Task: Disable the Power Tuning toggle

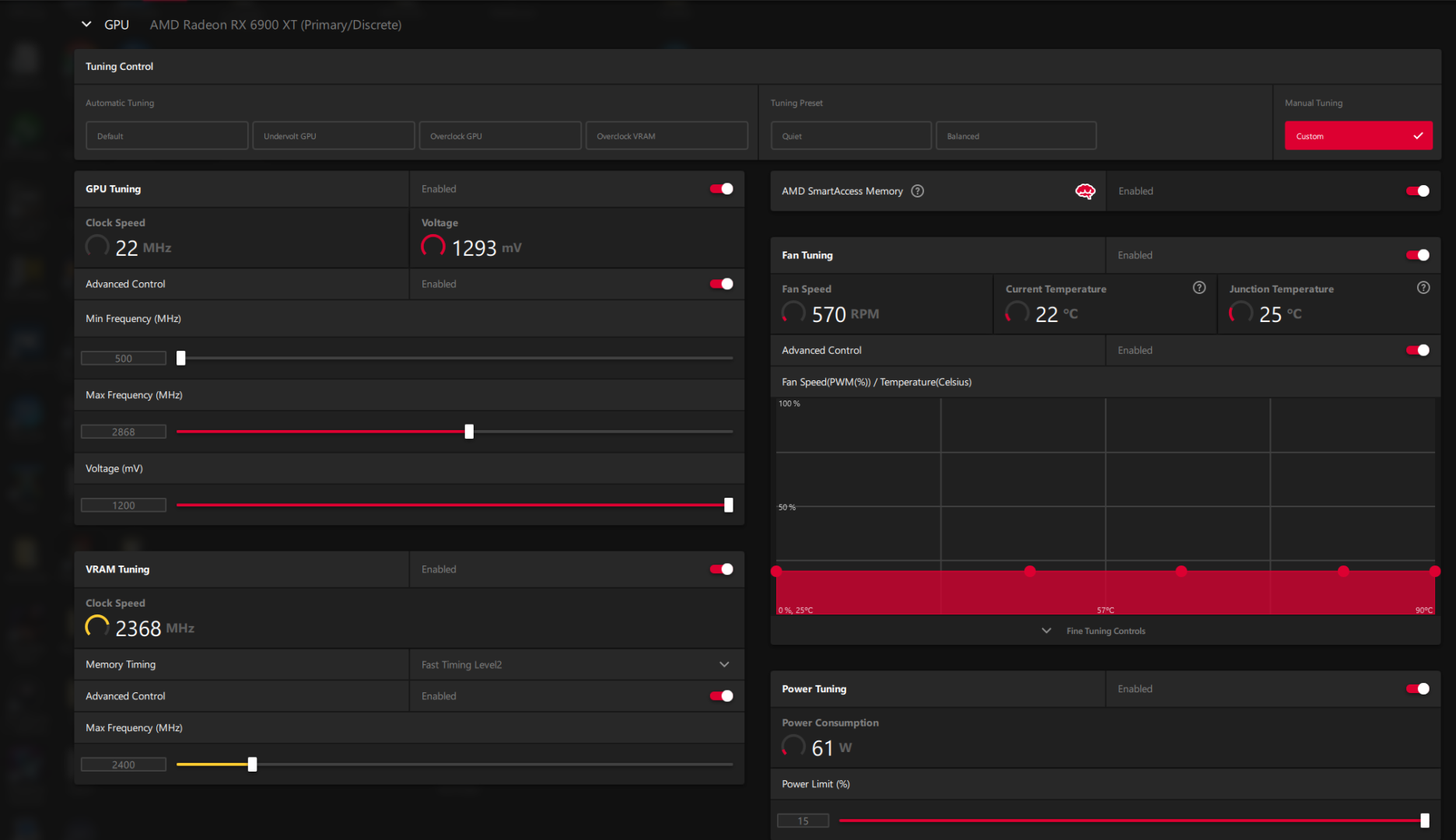Action: [1418, 689]
